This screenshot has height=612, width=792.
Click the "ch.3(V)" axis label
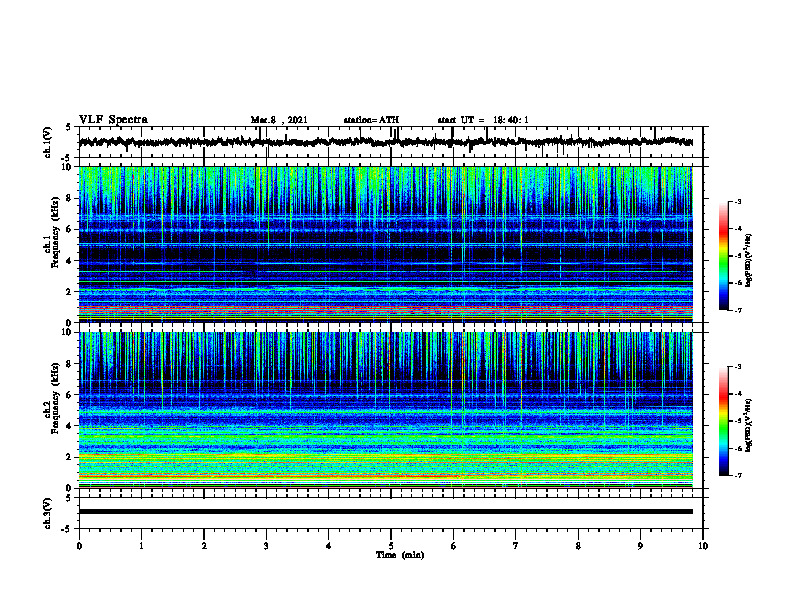tap(47, 513)
